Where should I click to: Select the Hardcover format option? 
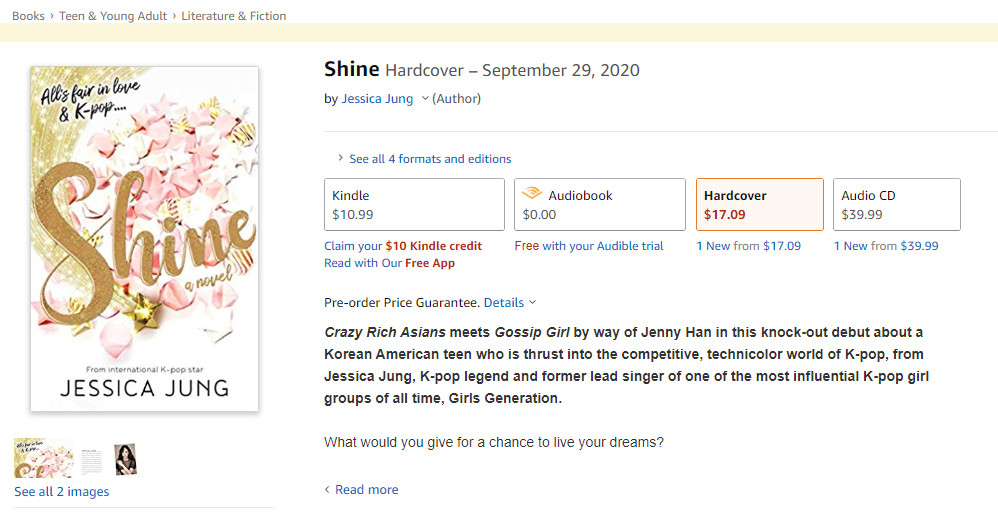tap(759, 205)
